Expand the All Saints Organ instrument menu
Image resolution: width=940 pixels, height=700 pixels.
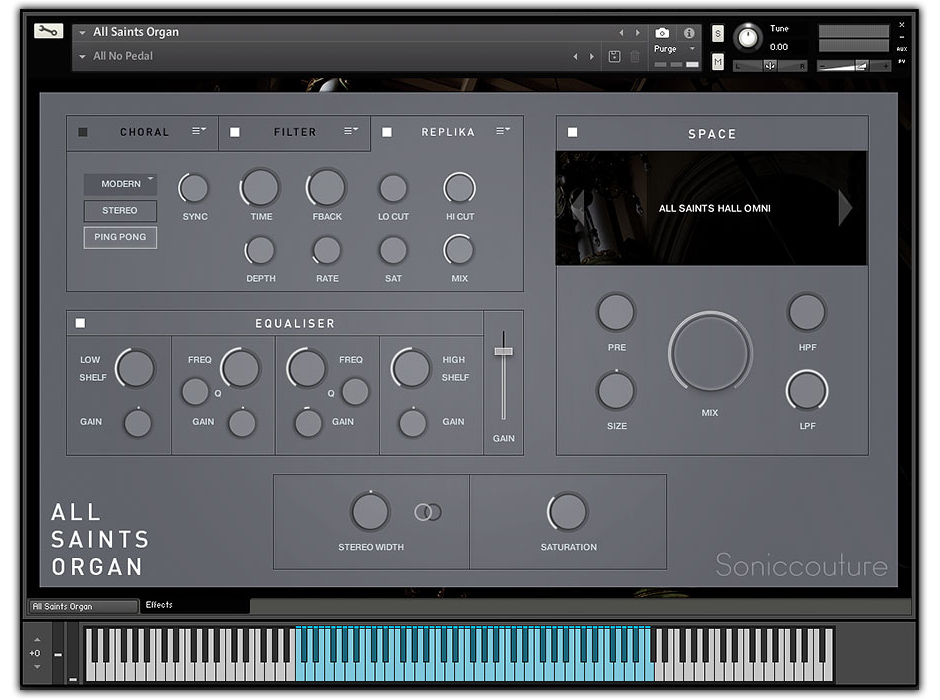point(82,33)
